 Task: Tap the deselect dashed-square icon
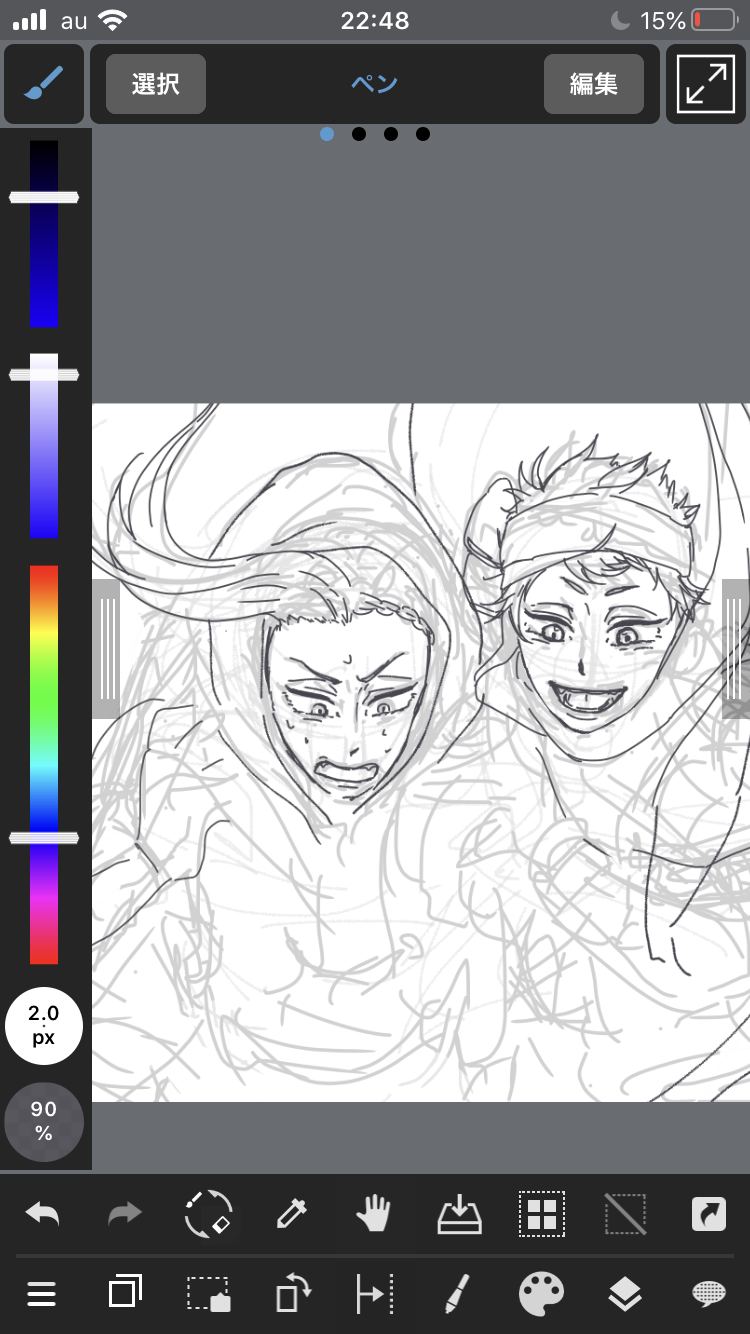pos(625,1215)
